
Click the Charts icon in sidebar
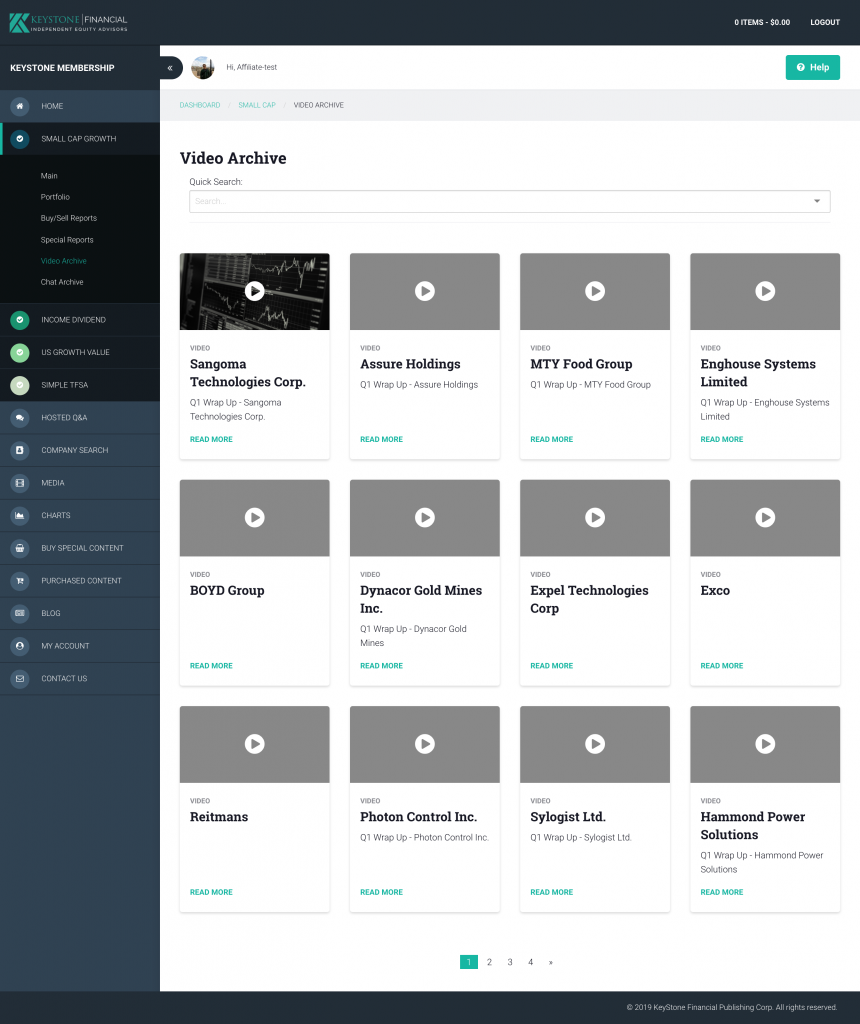click(20, 516)
